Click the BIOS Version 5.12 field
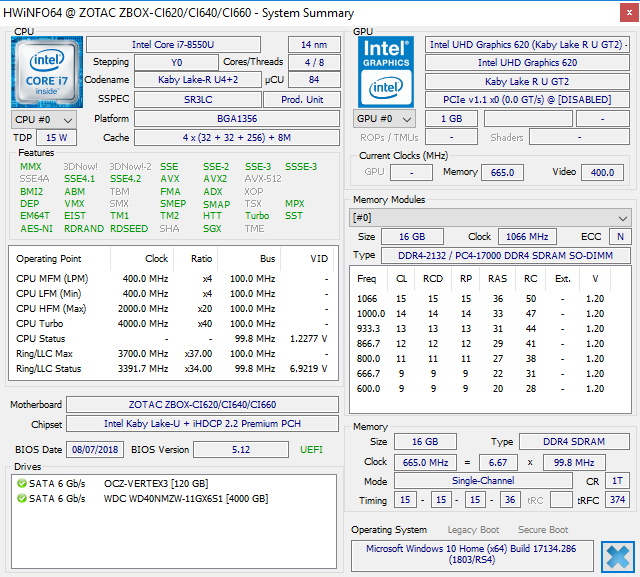The height and width of the screenshot is (577, 640). 241,450
